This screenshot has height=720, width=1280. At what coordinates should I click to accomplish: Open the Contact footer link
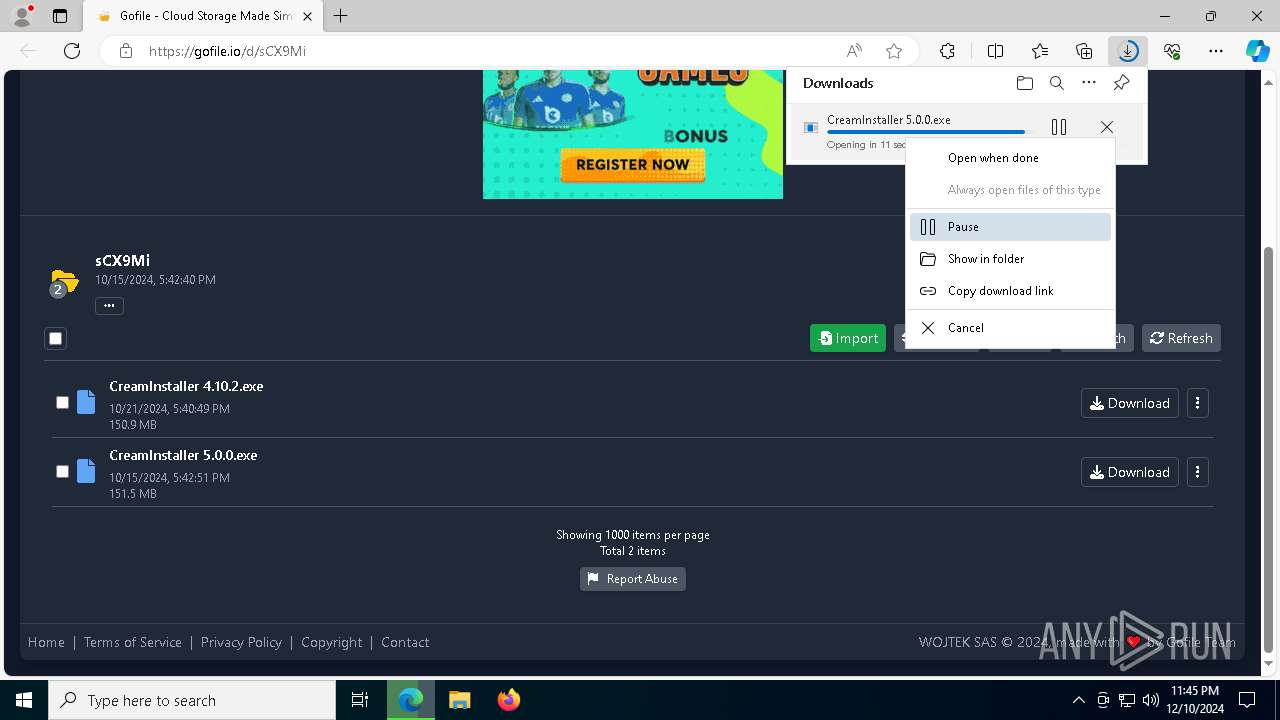405,642
